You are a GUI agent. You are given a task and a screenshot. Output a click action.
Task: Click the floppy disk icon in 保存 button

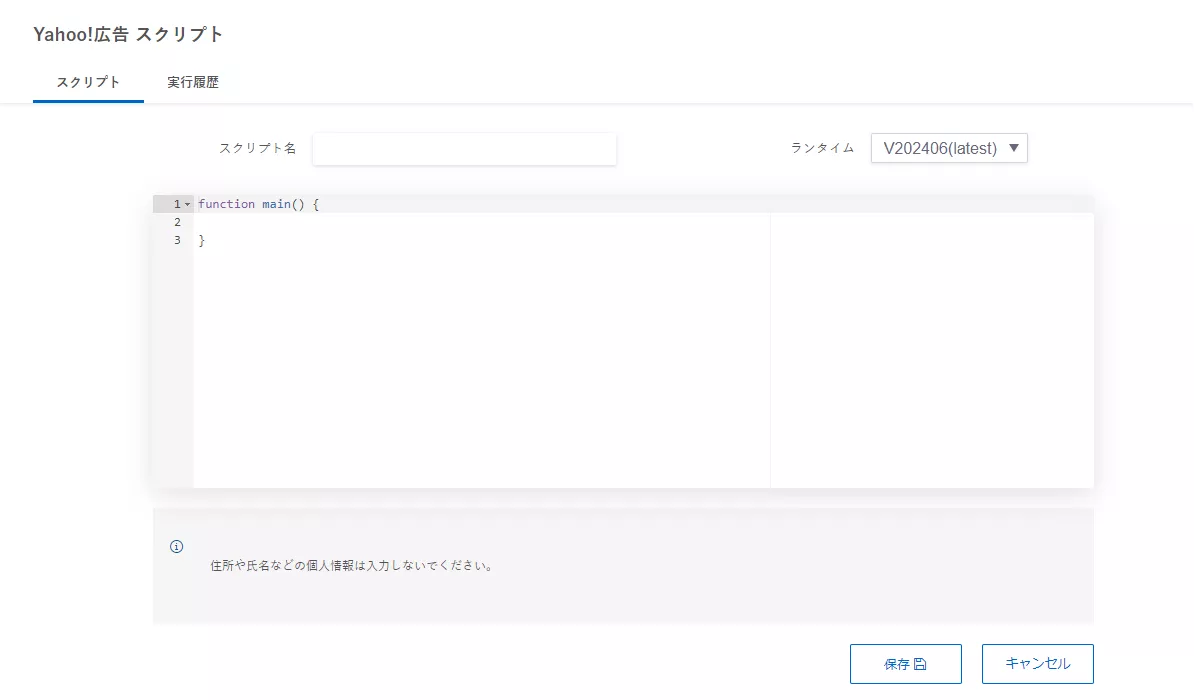pyautogui.click(x=920, y=664)
